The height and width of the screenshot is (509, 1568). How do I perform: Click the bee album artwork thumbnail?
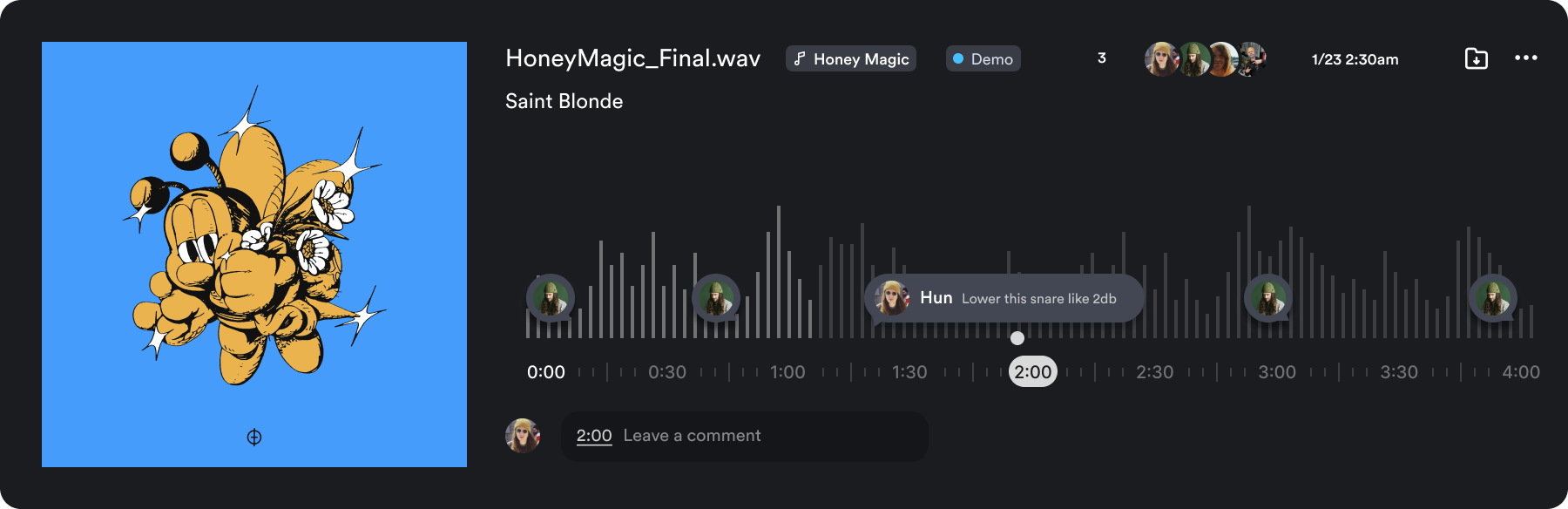254,254
